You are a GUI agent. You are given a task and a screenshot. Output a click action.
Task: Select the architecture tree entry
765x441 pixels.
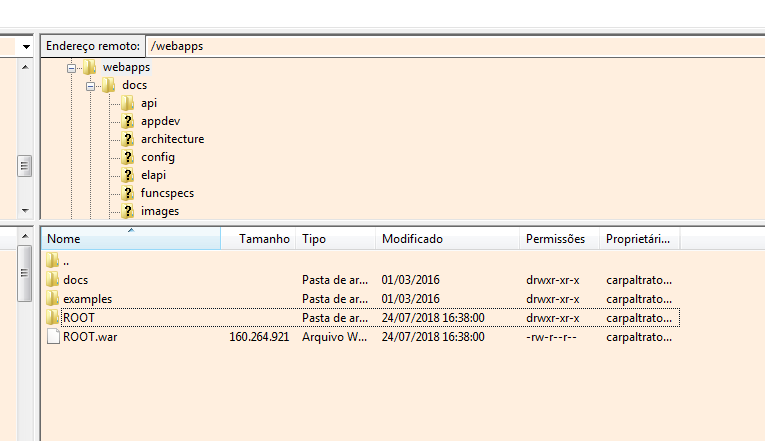click(172, 140)
